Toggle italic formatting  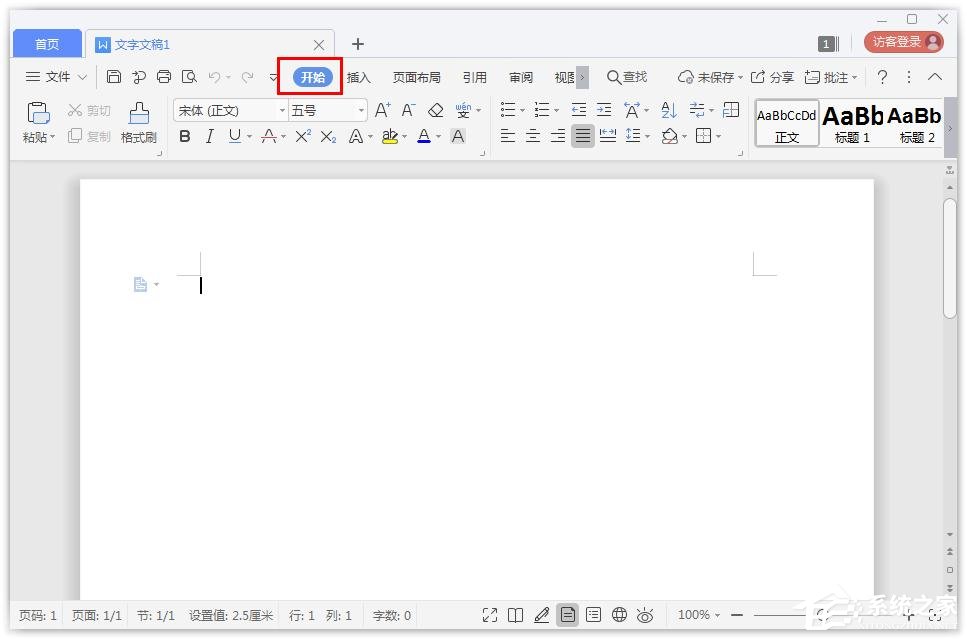click(x=209, y=137)
